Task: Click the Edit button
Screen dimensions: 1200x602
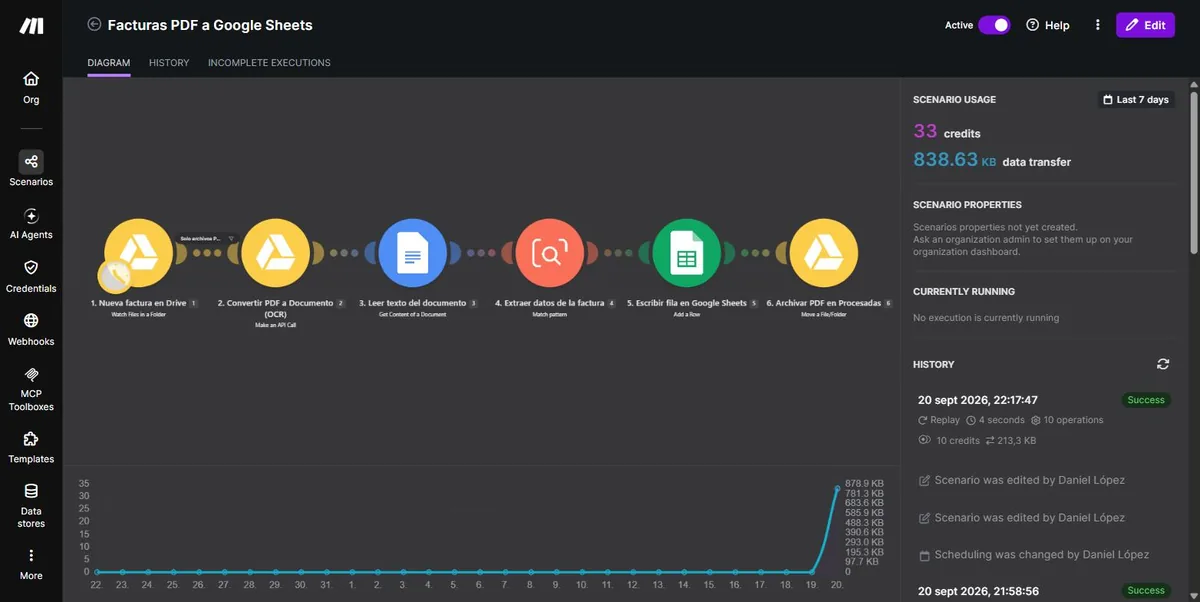Action: (1145, 25)
